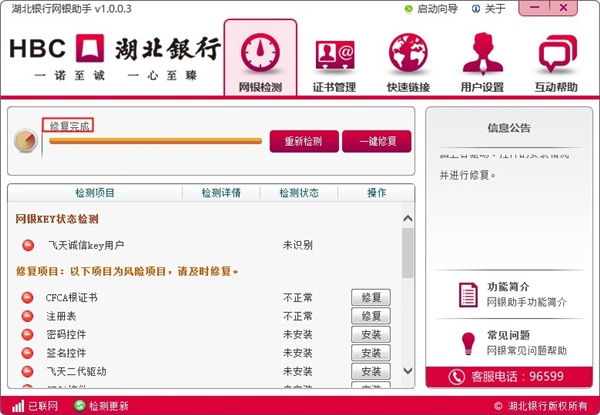This screenshot has height=415, width=600.
Task: Open the 网银检测 gauge tab
Action: (x=260, y=57)
